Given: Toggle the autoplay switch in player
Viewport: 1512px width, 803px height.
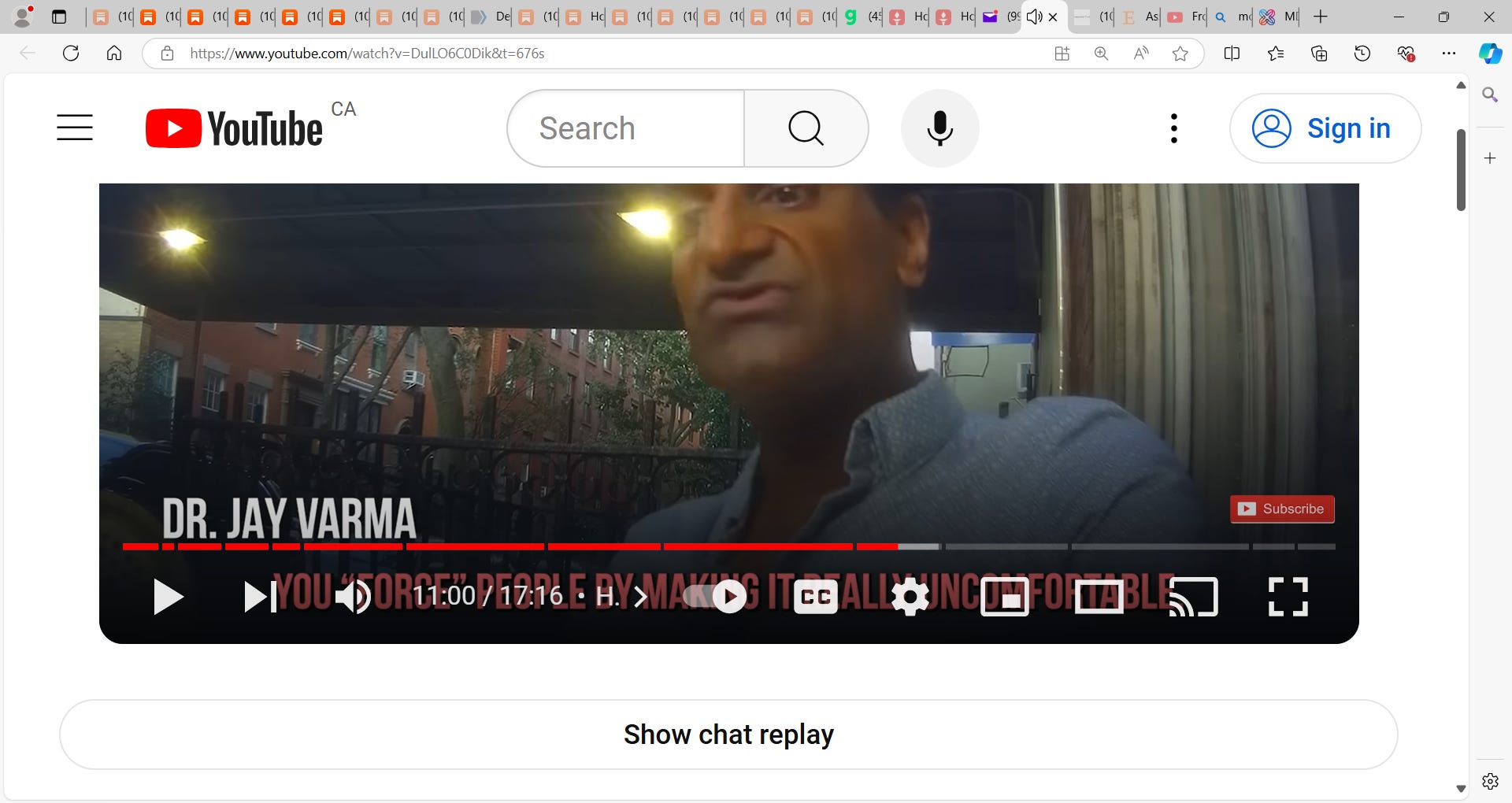Looking at the screenshot, I should 715,597.
